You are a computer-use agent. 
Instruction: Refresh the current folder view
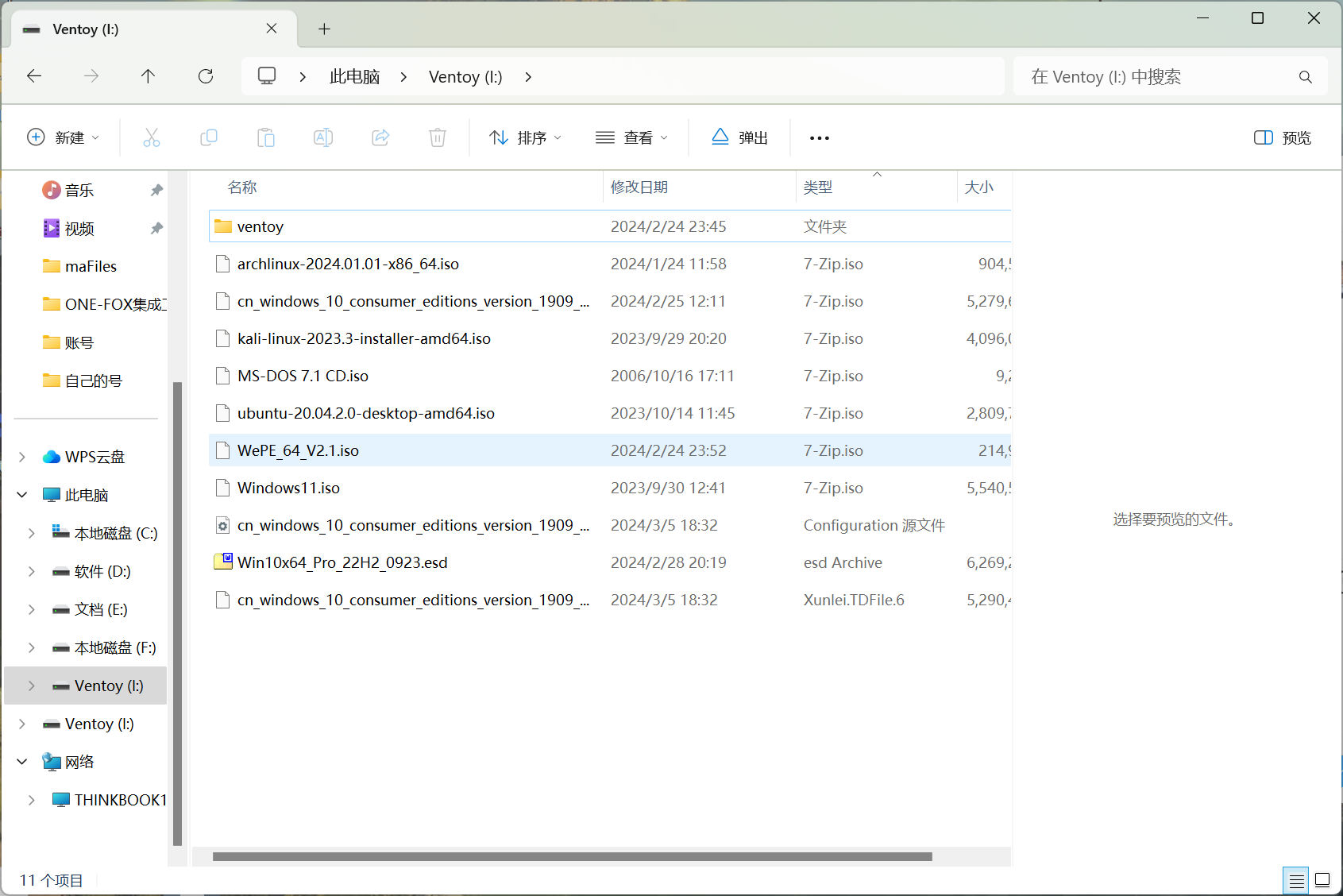(x=206, y=76)
